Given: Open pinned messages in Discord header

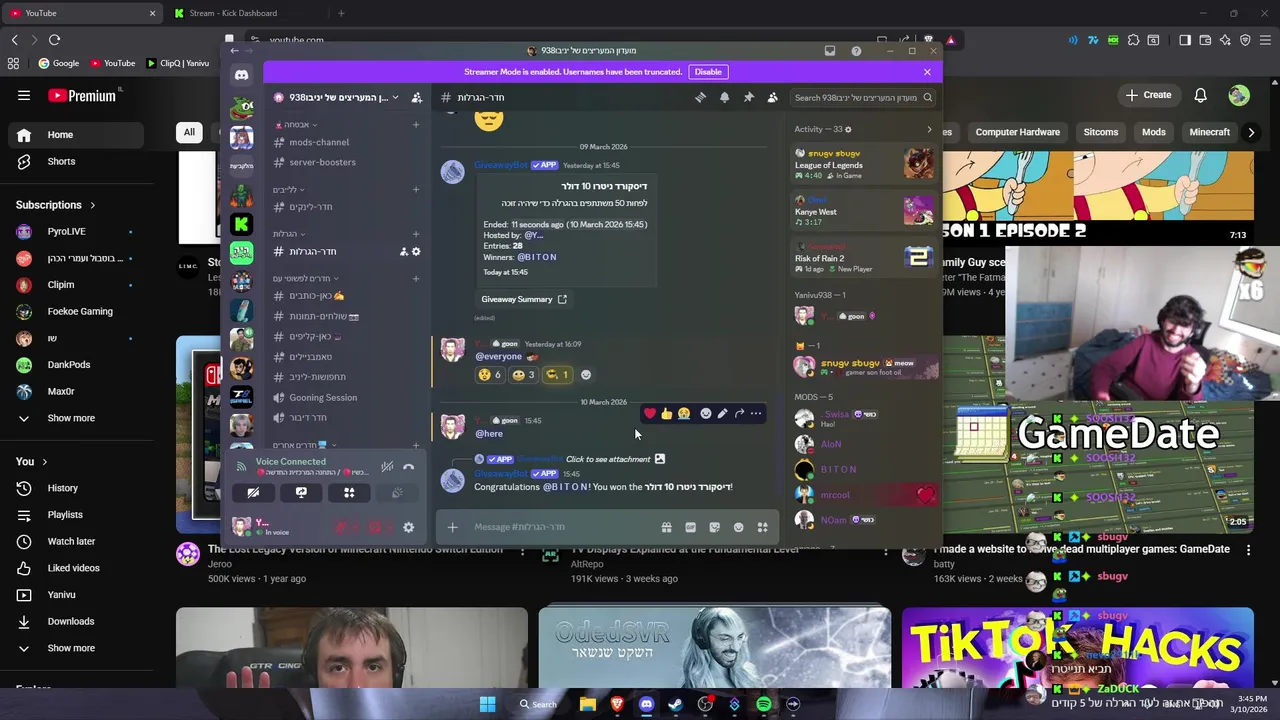Looking at the screenshot, I should click(748, 97).
